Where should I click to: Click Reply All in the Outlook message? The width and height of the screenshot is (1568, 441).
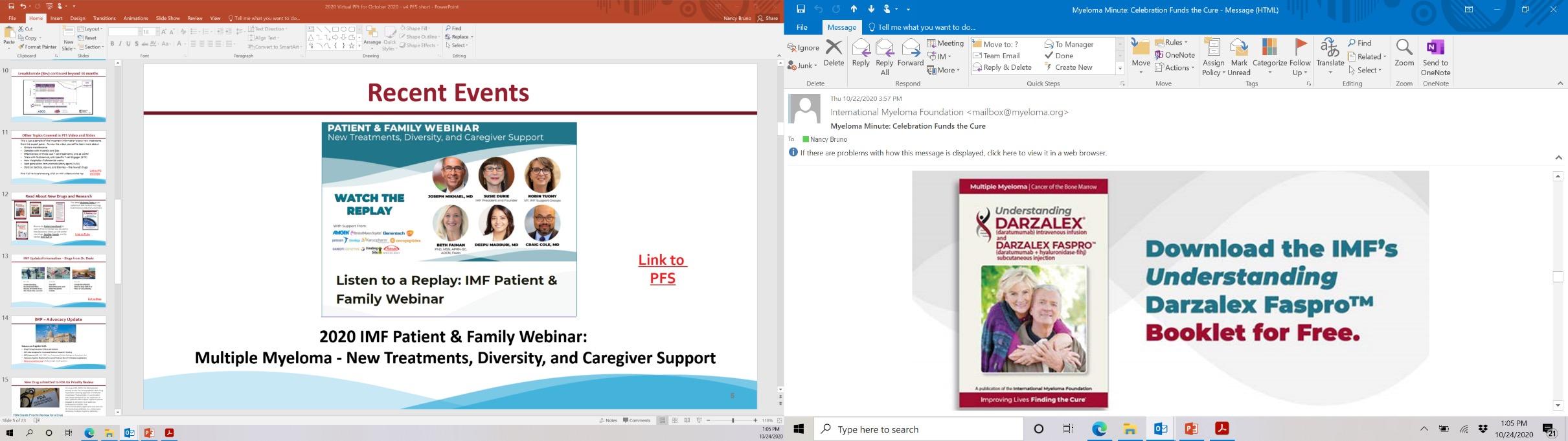(x=885, y=57)
